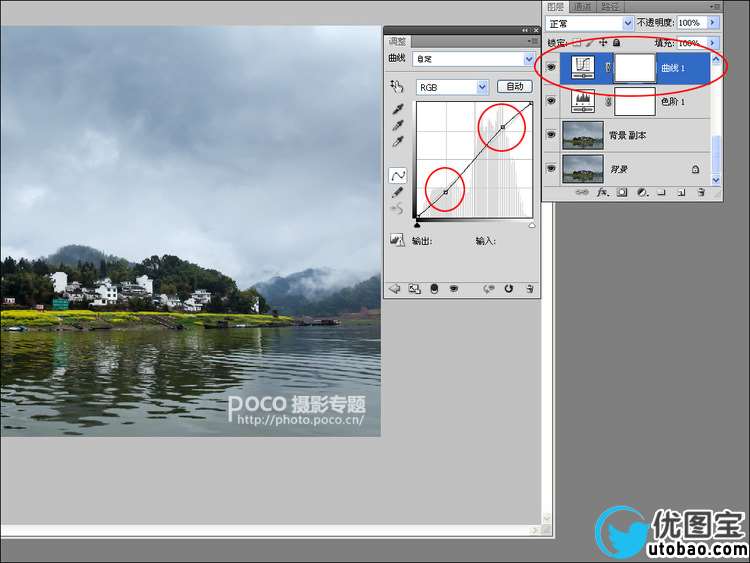Viewport: 750px width, 563px height.
Task: Select the 色阶 1 layer mask thumbnail
Action: [634, 101]
